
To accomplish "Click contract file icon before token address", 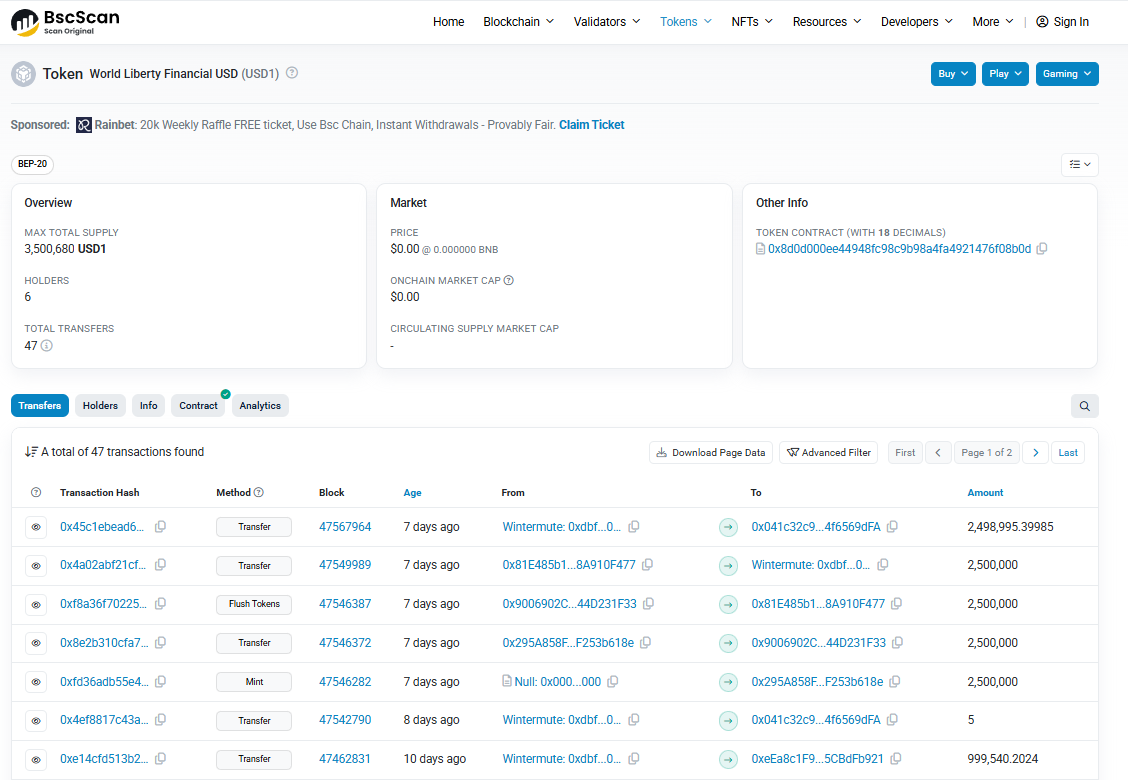I will pos(760,249).
